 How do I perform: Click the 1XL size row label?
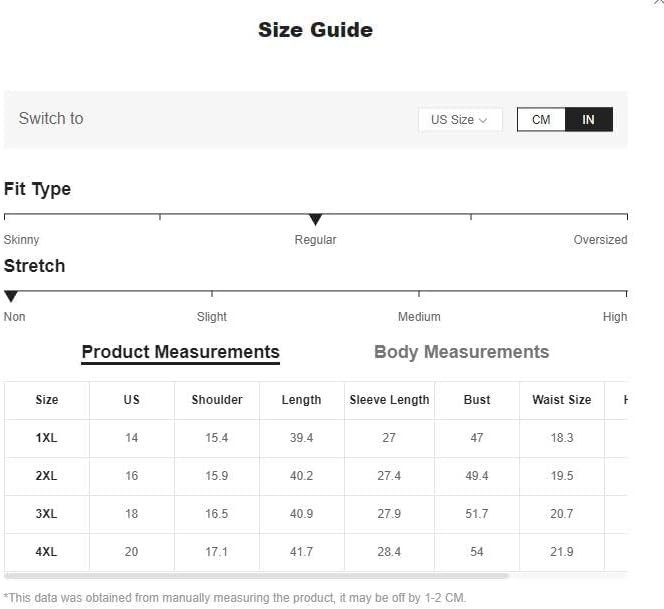(46, 438)
